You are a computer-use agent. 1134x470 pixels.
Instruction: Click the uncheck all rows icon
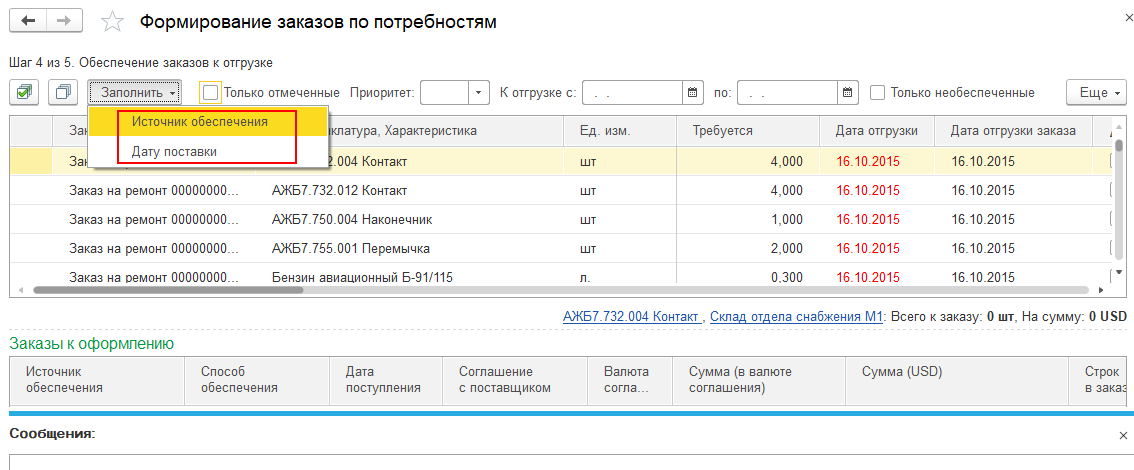[63, 93]
